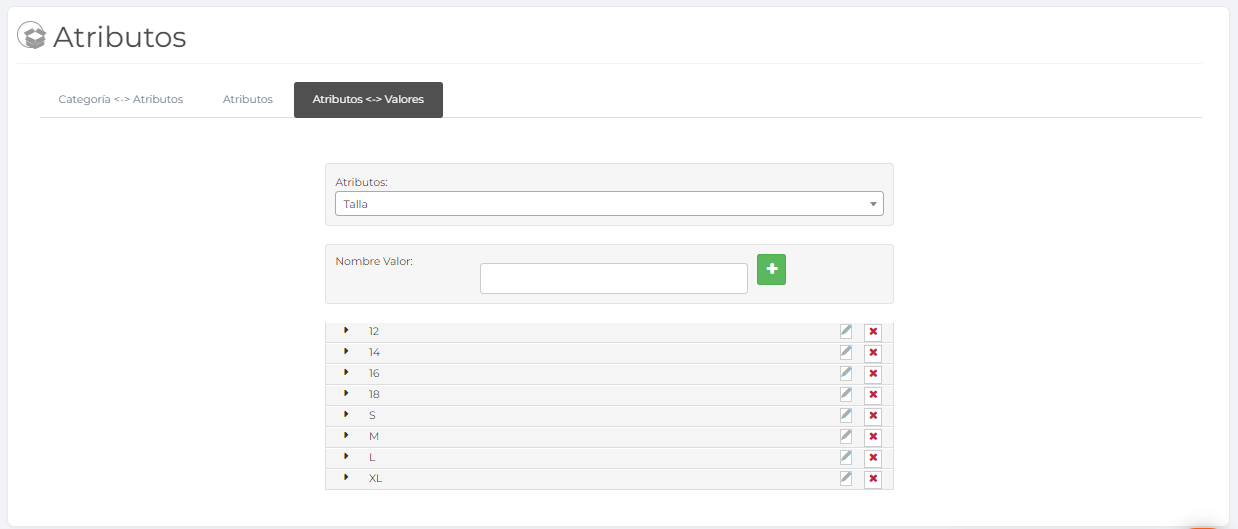Viewport: 1238px width, 529px height.
Task: Switch to the Atributos tab
Action: [x=248, y=100]
